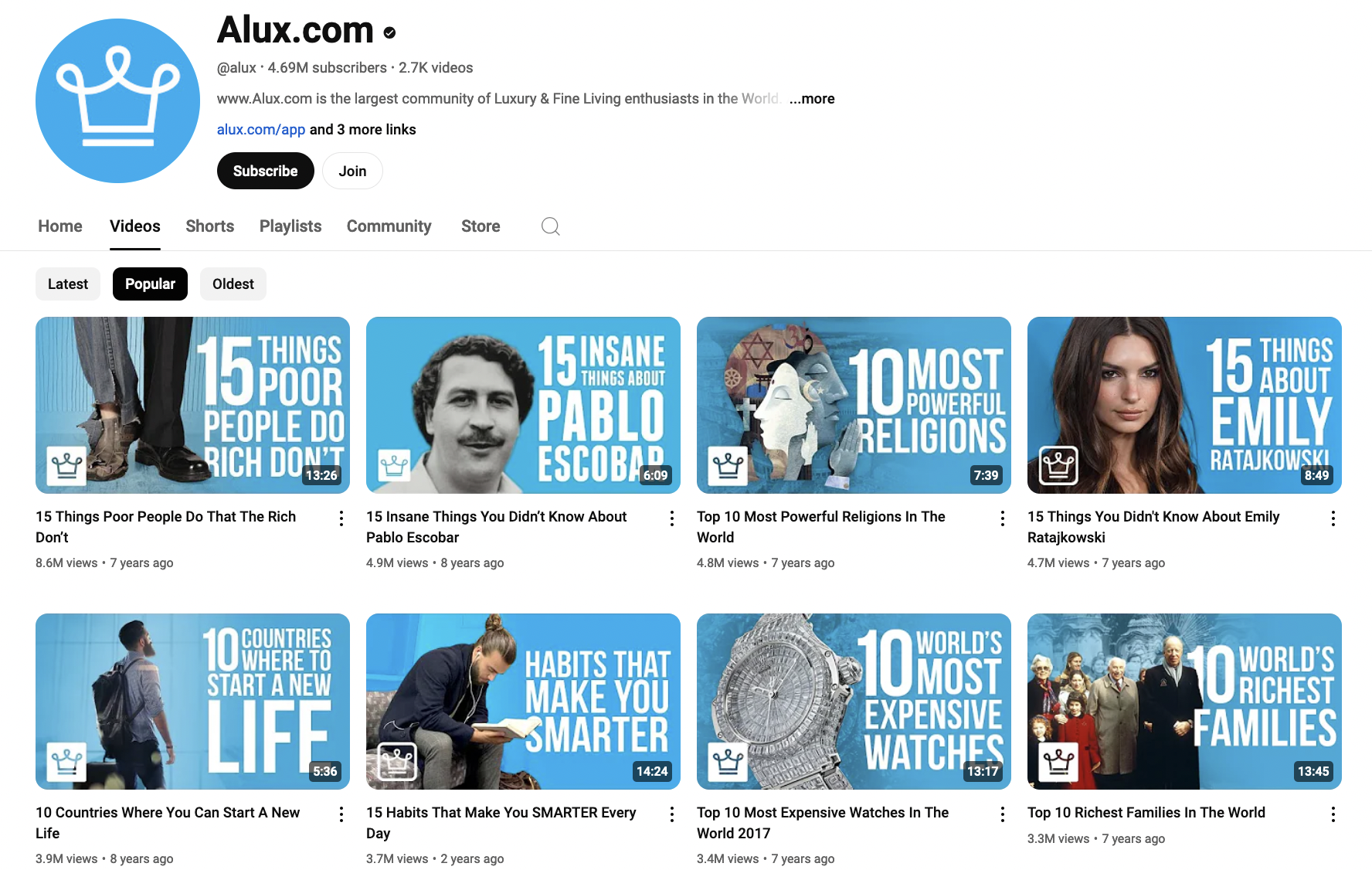Click title 'Top 10 Richest Families In The World'
The height and width of the screenshot is (870, 1372).
(1146, 813)
